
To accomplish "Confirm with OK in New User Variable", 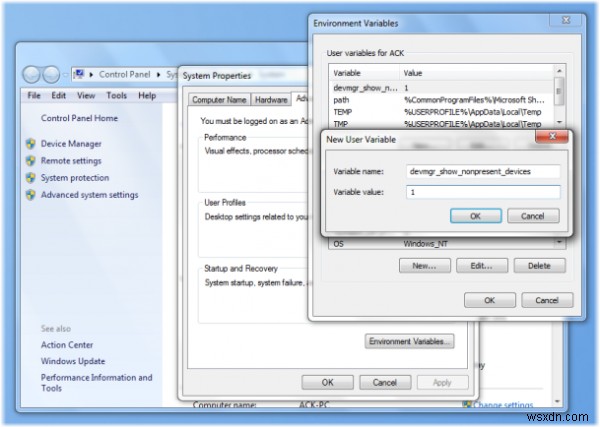I will tap(476, 216).
